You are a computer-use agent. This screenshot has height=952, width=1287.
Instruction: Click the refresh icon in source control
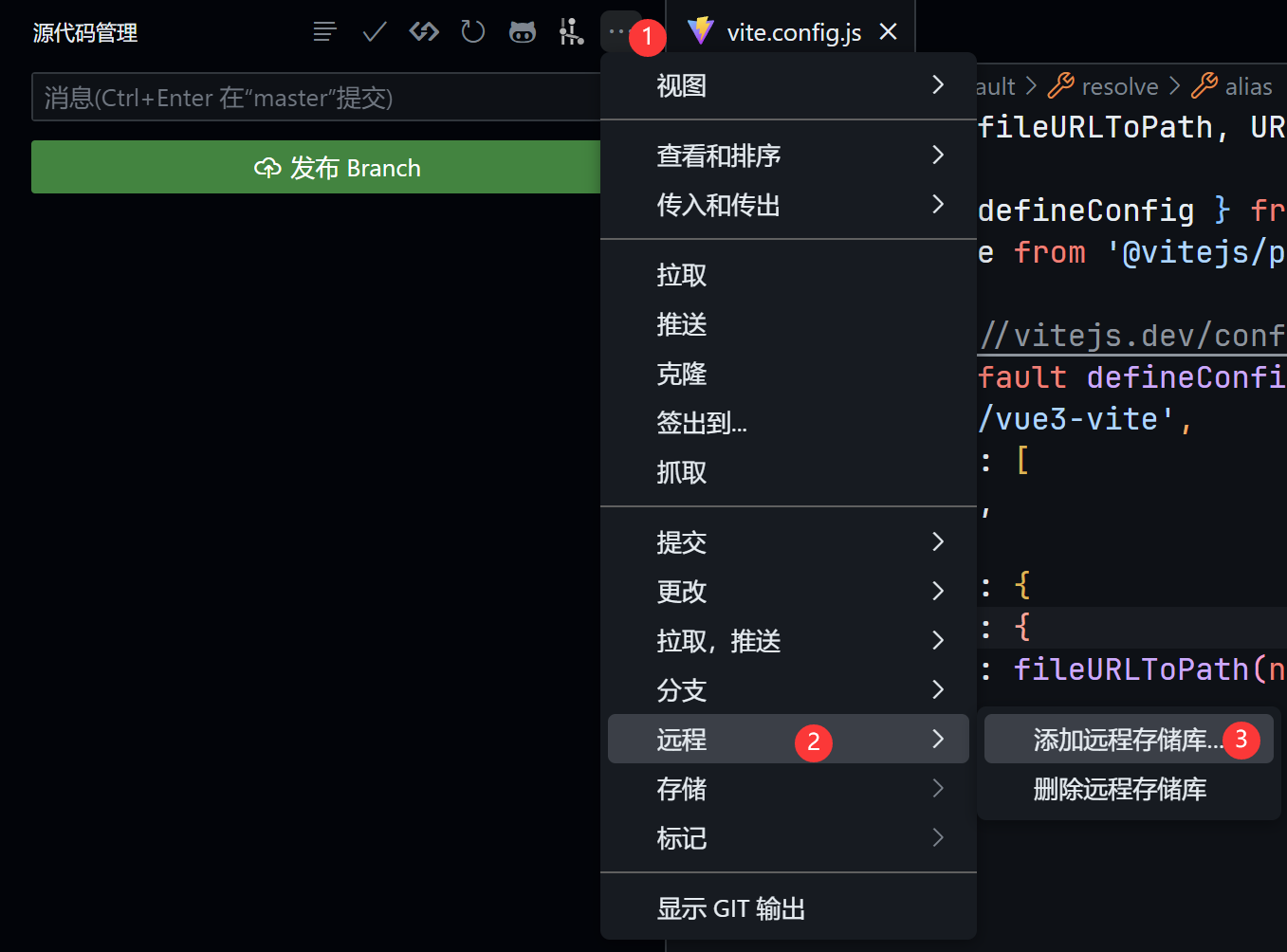coord(473,32)
